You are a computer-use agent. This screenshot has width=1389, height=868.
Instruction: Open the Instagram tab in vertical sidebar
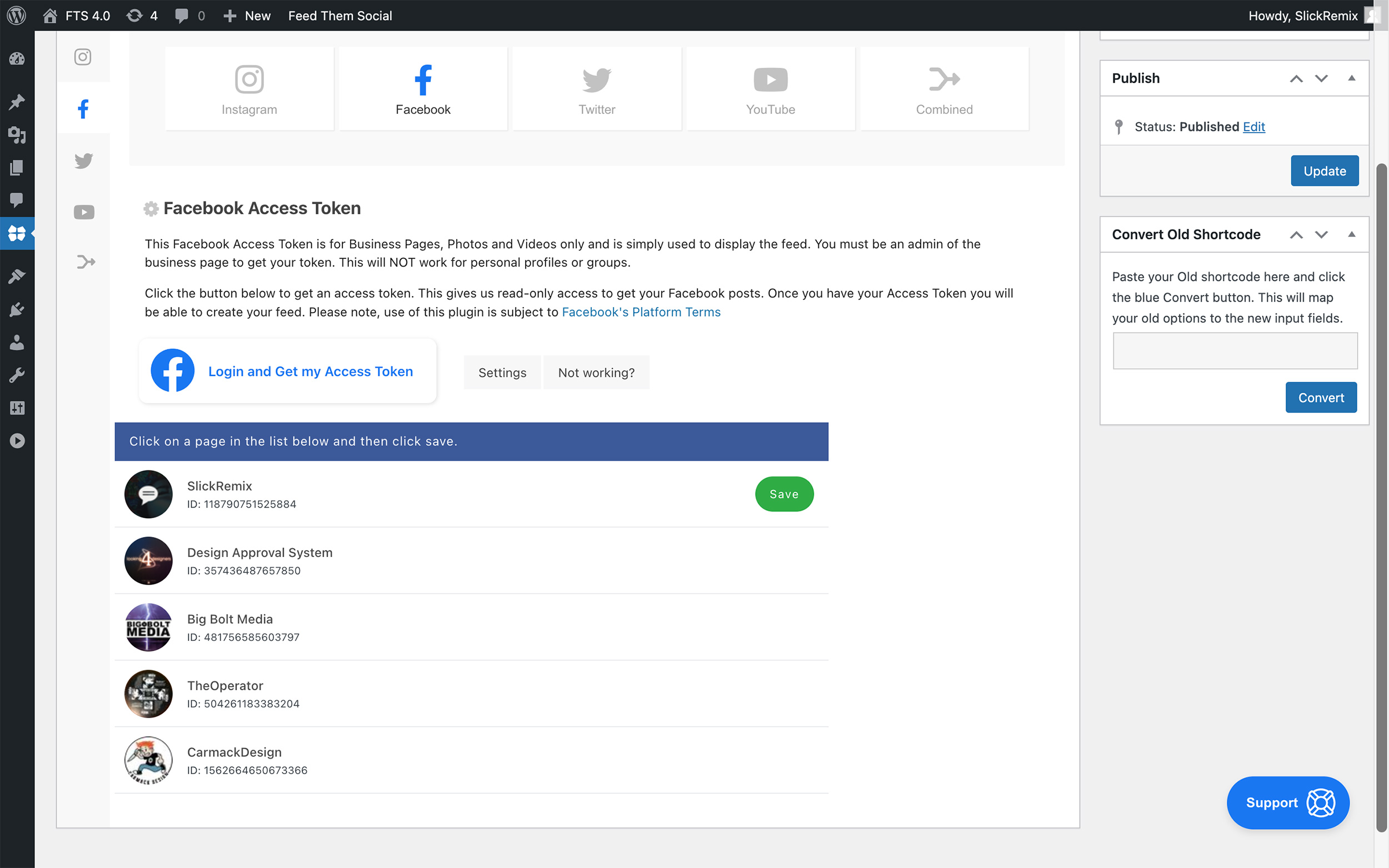click(x=83, y=57)
